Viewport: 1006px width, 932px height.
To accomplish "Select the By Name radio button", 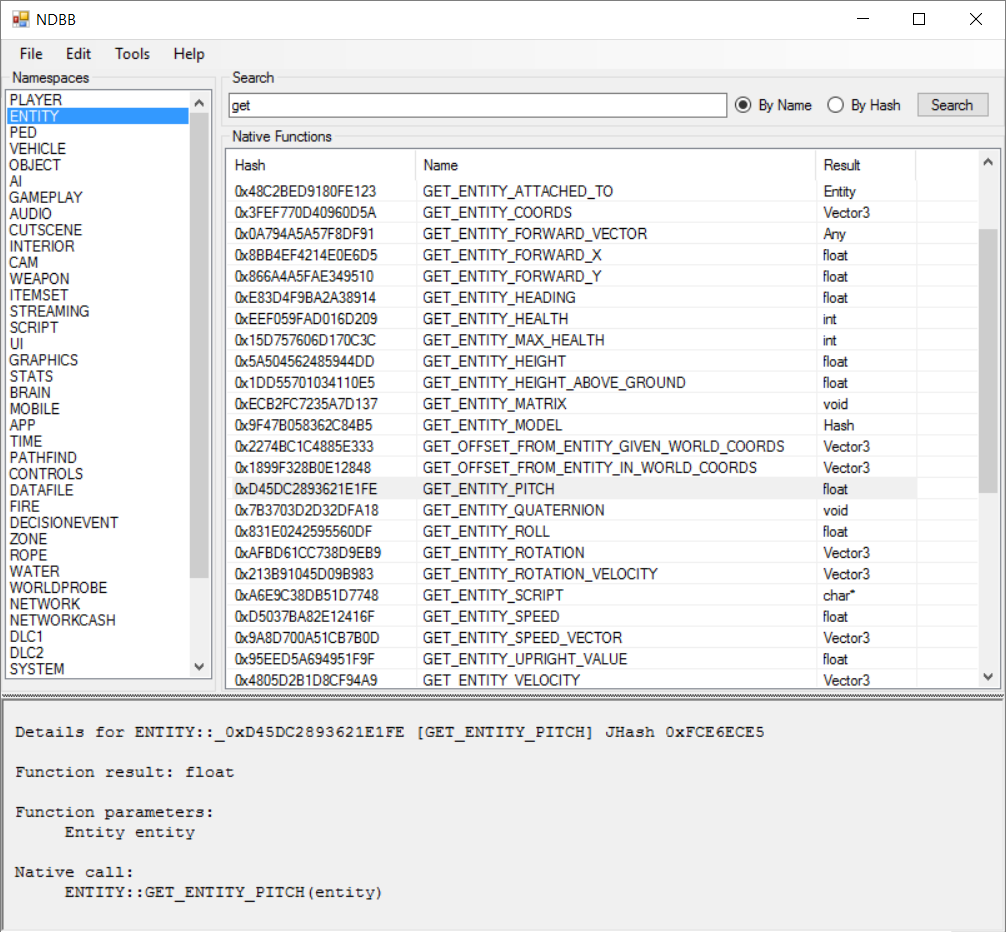I will click(773, 105).
